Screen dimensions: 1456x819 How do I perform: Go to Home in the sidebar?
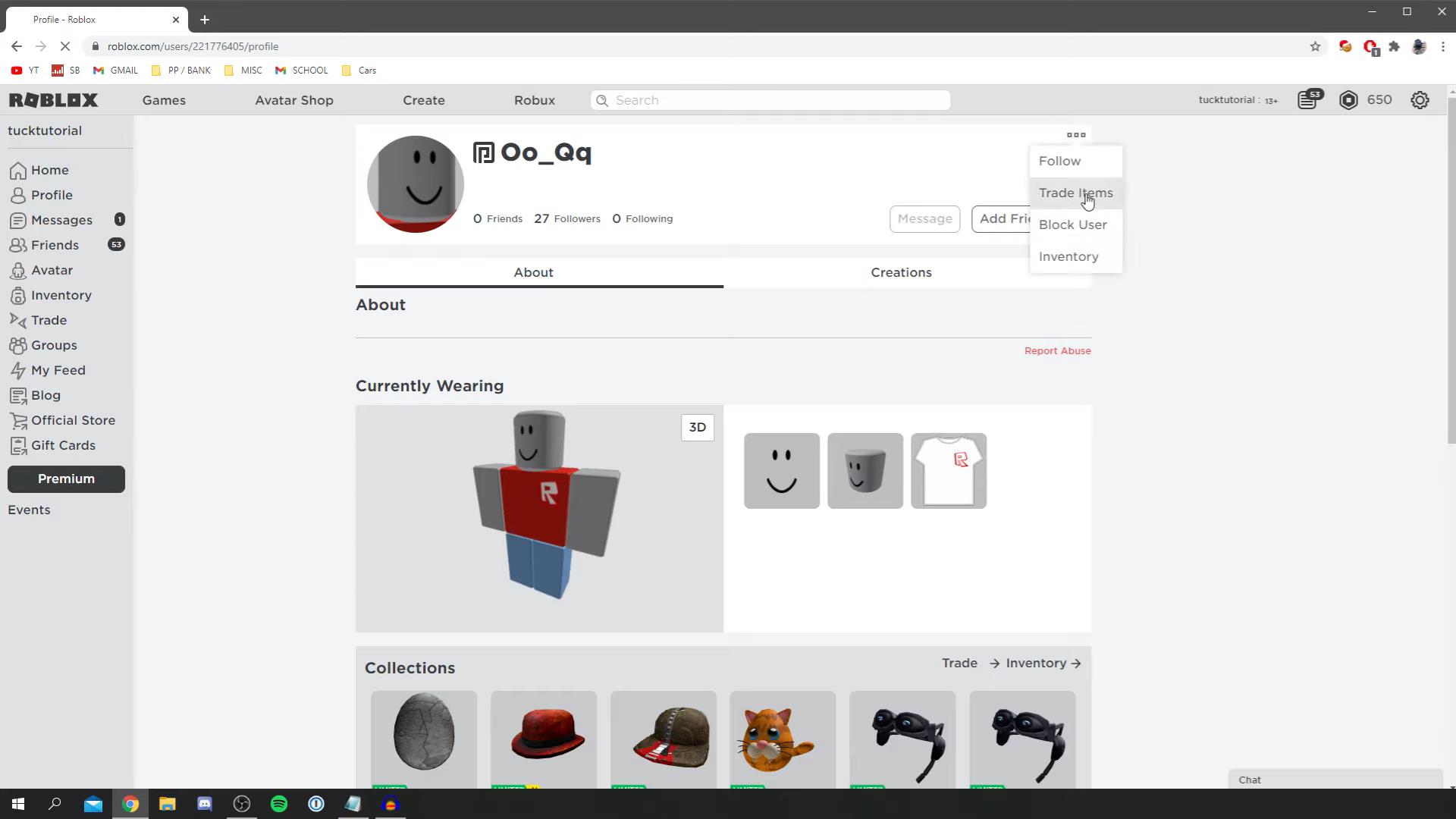point(39,171)
